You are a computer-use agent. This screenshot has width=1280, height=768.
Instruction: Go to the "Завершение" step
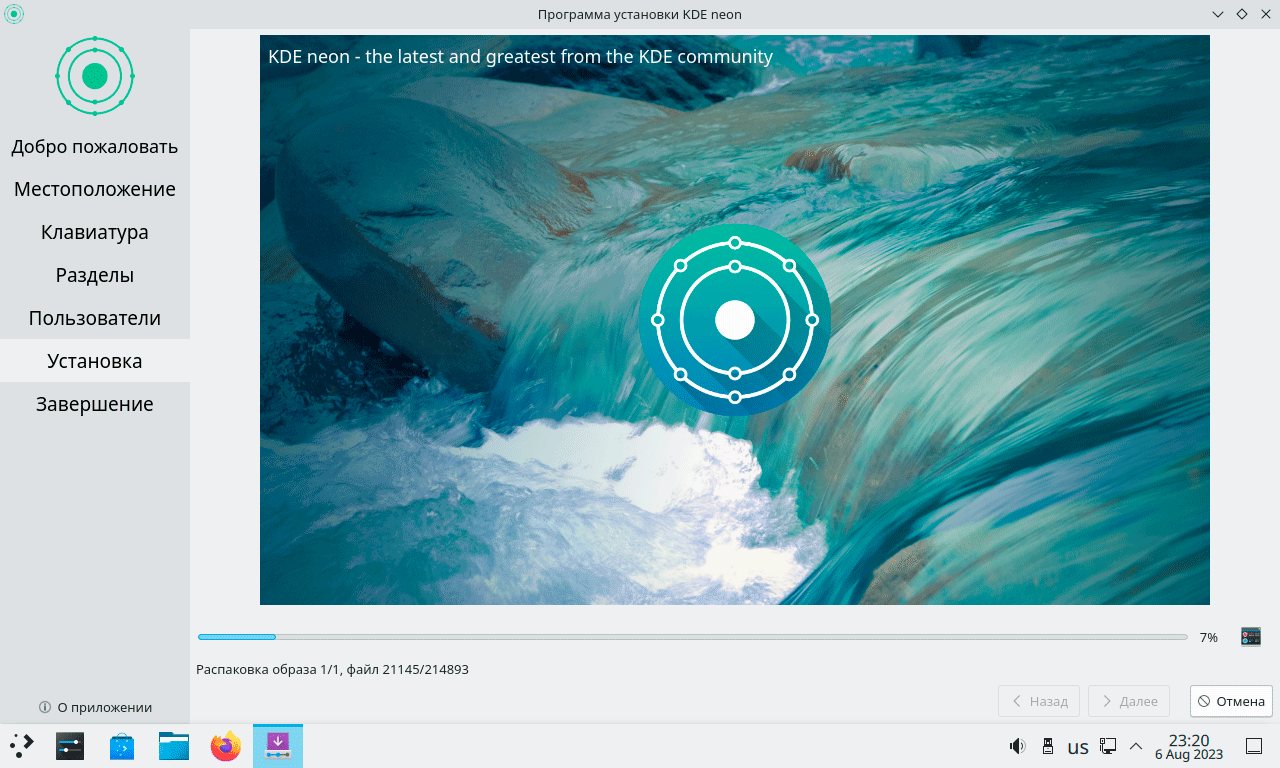point(95,404)
